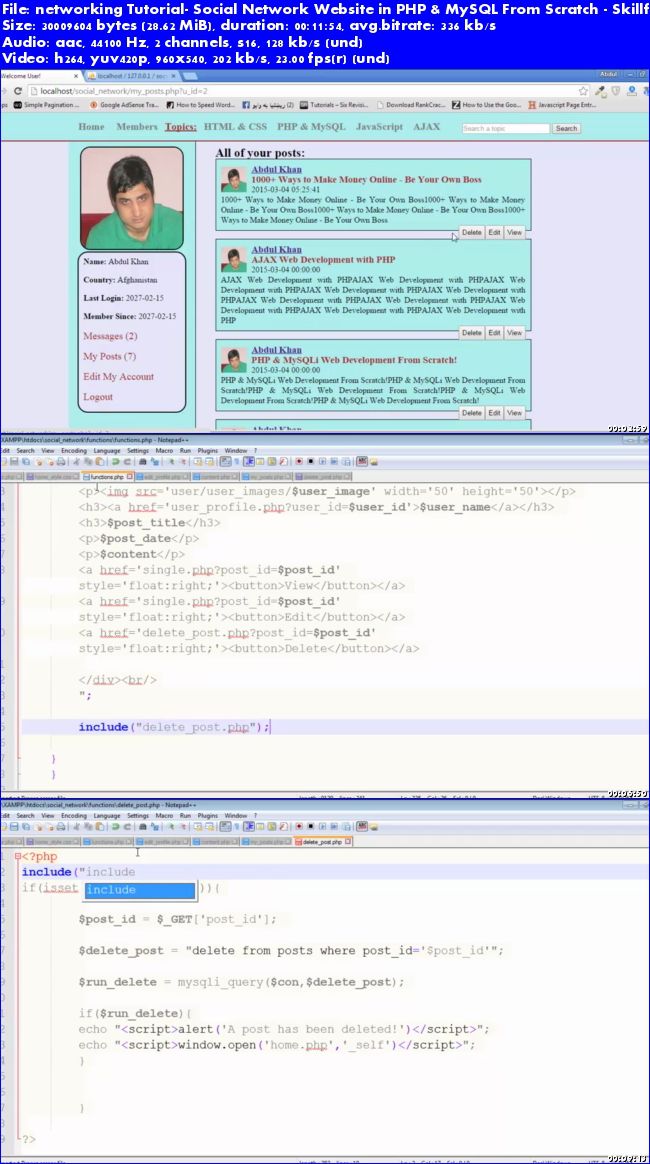This screenshot has width=650, height=1164.
Task: Switch to the 'Welcome User!' browser tab
Action: [x=39, y=75]
